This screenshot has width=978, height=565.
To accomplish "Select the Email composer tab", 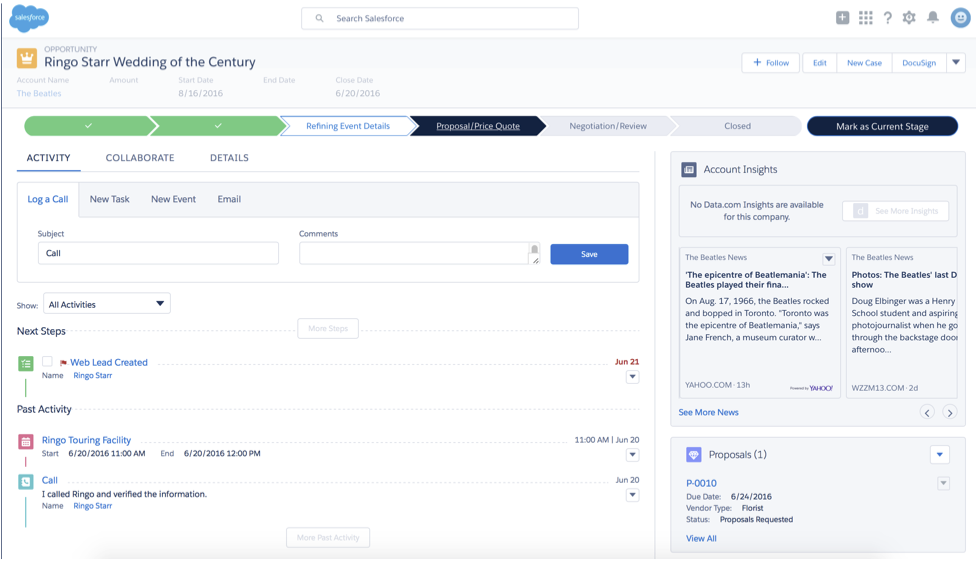I will click(229, 199).
